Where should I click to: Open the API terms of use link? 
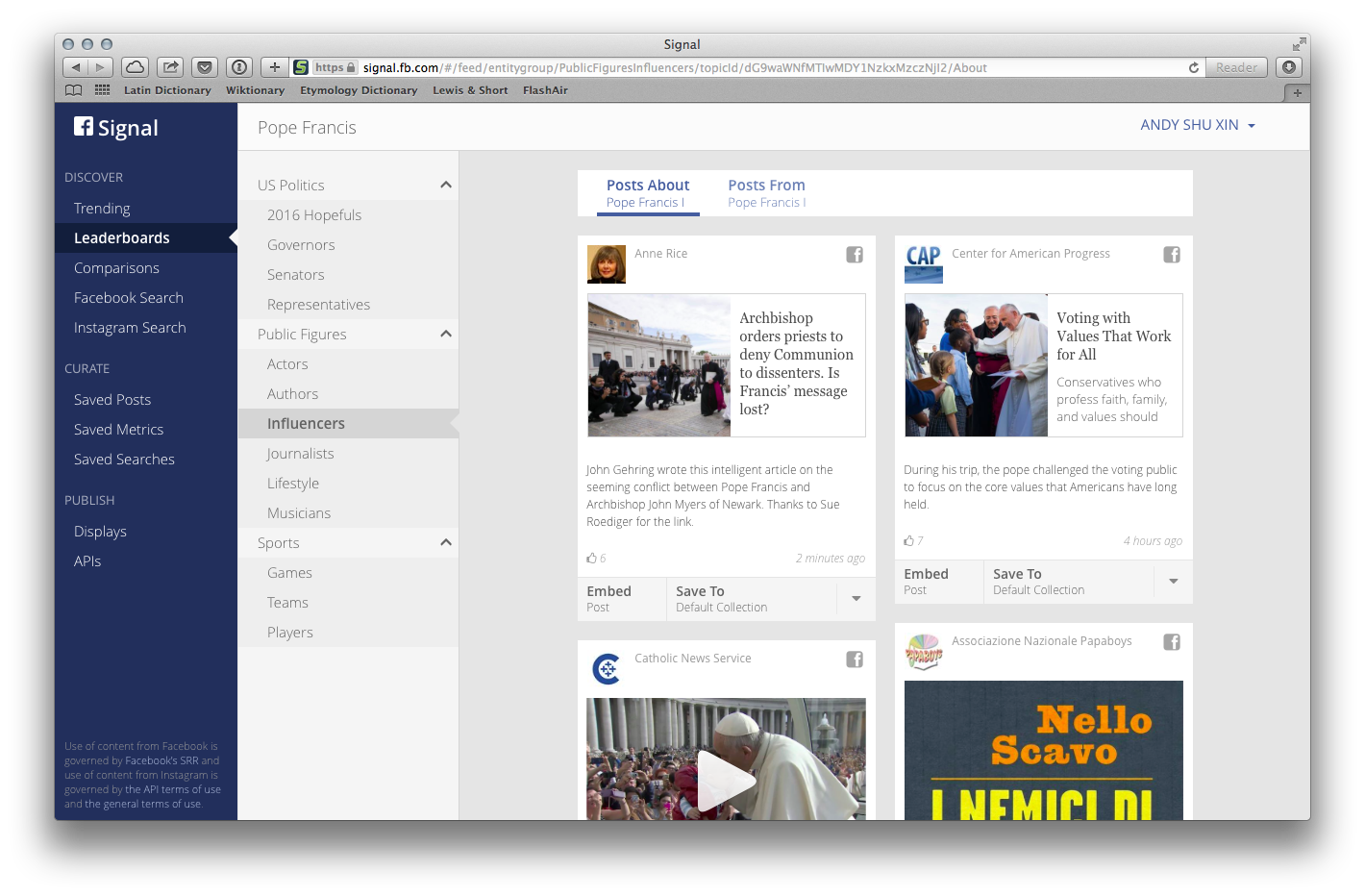tap(173, 789)
